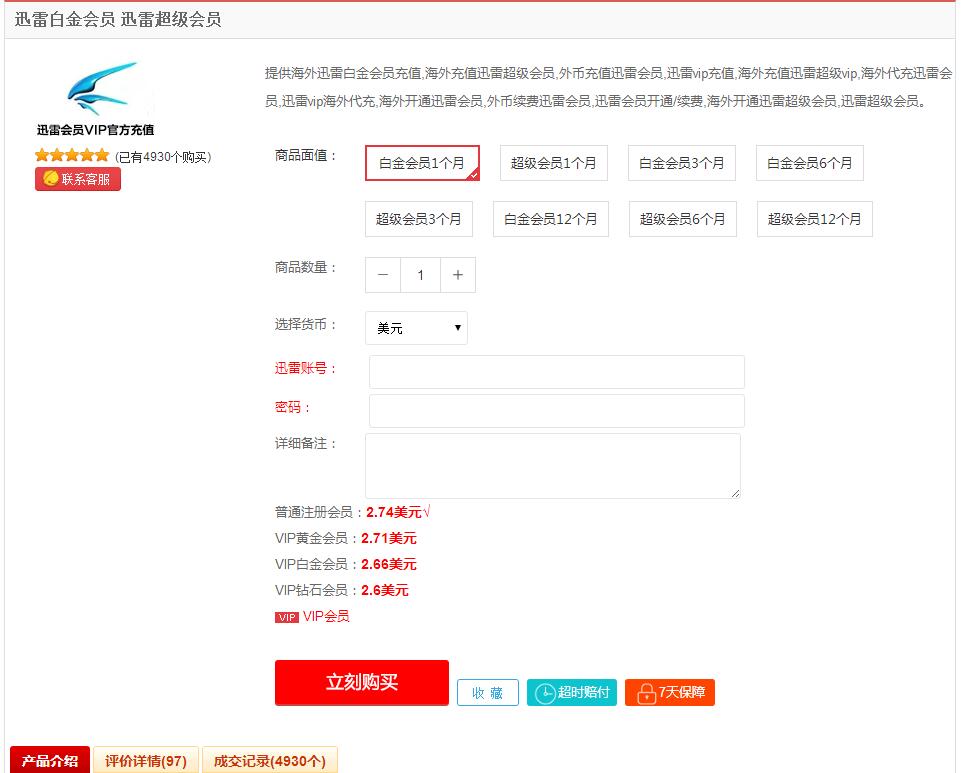Click the five-star rating icons
This screenshot has width=962, height=773.
(x=72, y=155)
